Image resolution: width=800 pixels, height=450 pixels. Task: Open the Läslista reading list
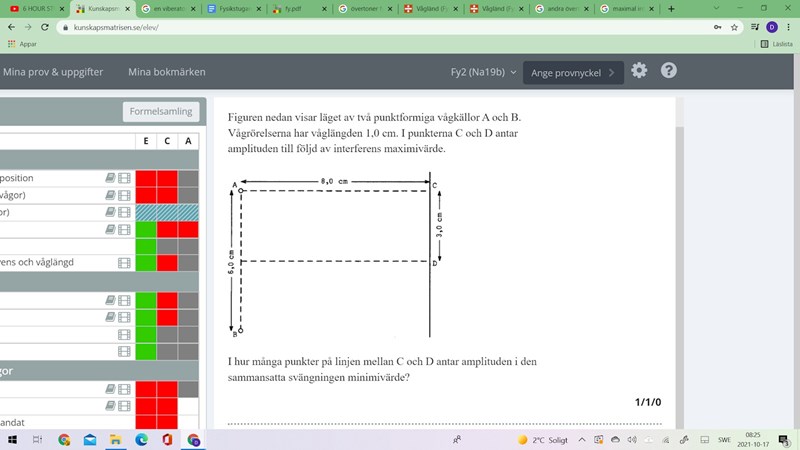pos(775,44)
